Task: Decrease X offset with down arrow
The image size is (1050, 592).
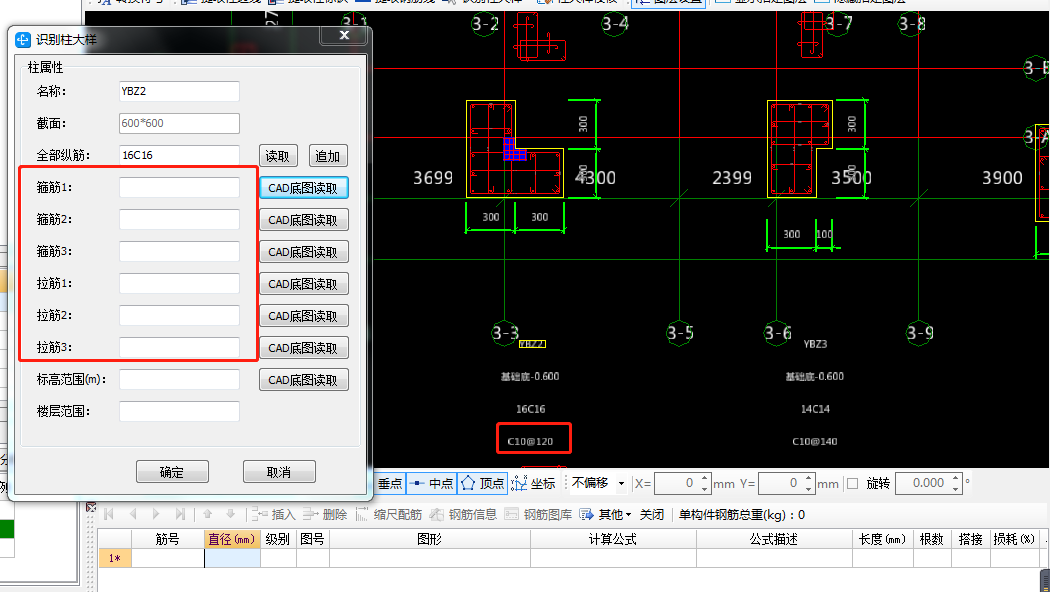Action: [x=704, y=489]
